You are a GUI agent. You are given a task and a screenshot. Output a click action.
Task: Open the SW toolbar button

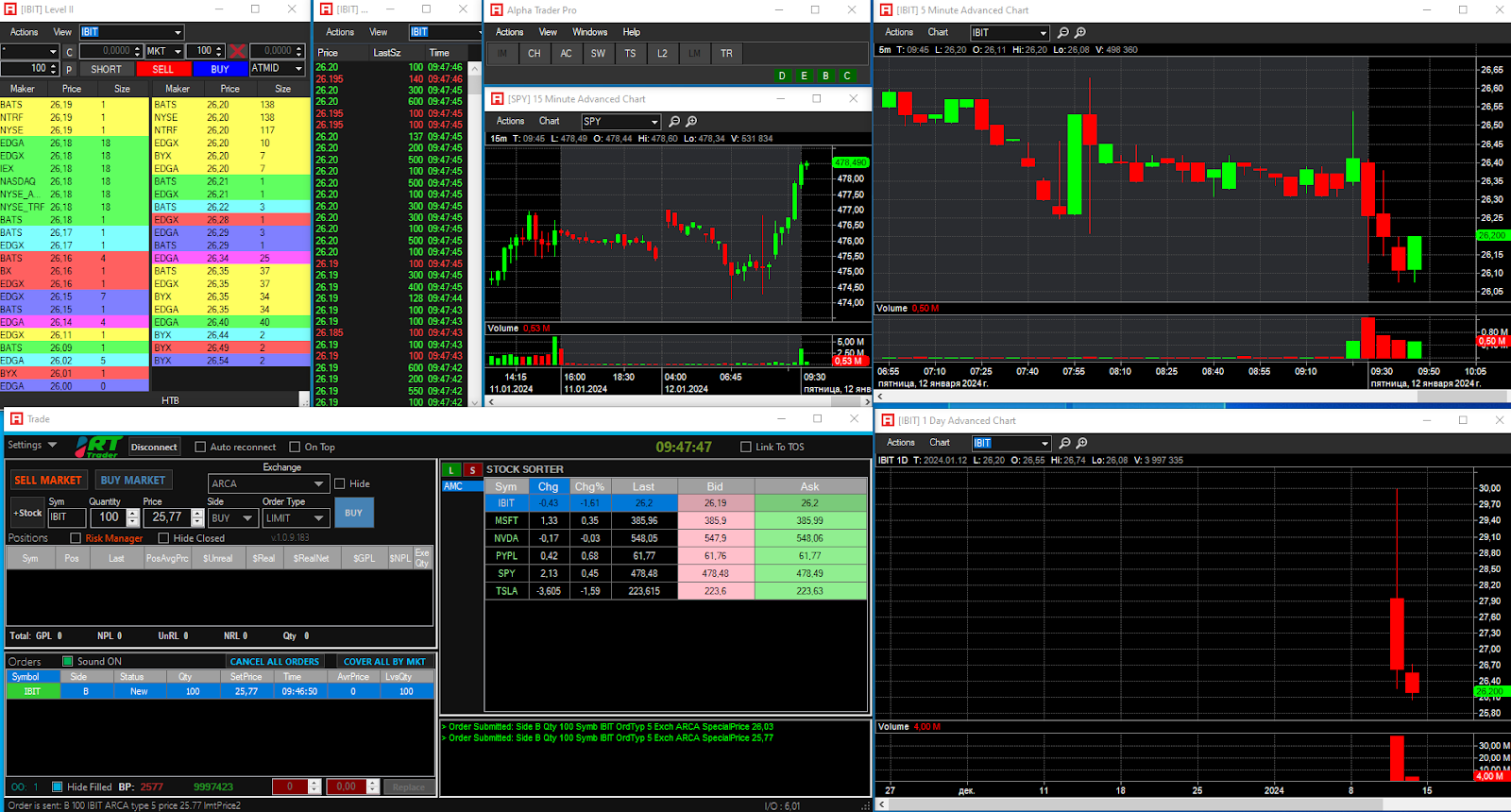point(598,54)
